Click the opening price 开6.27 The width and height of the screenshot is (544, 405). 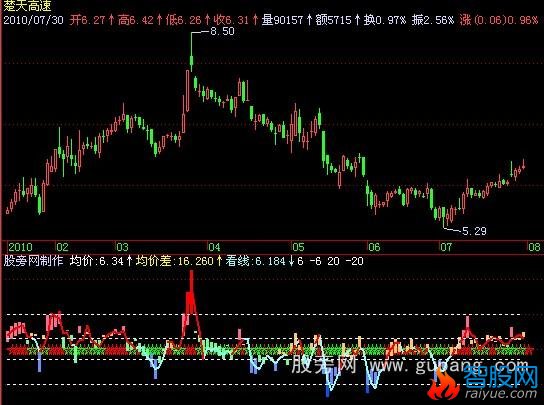pos(87,20)
